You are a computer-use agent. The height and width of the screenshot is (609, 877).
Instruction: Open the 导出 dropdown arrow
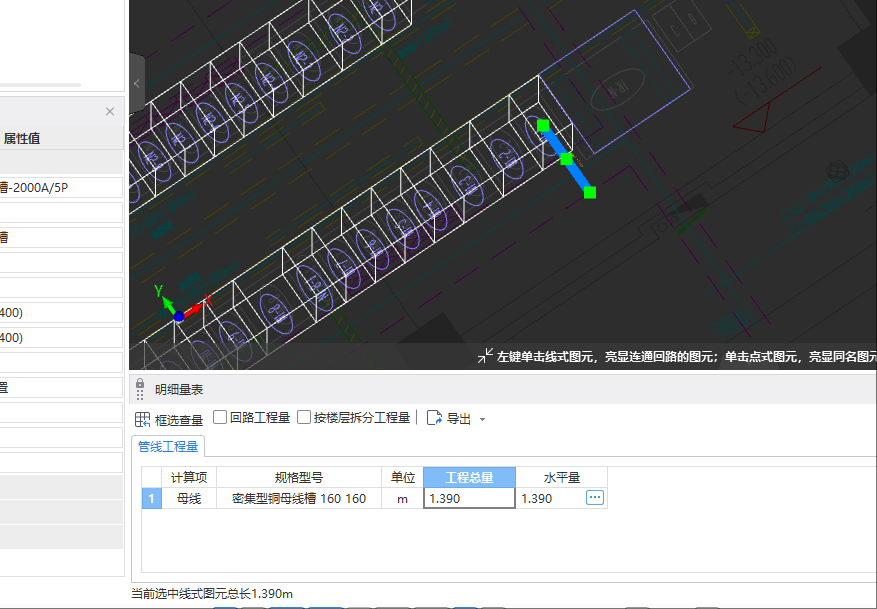tap(482, 419)
